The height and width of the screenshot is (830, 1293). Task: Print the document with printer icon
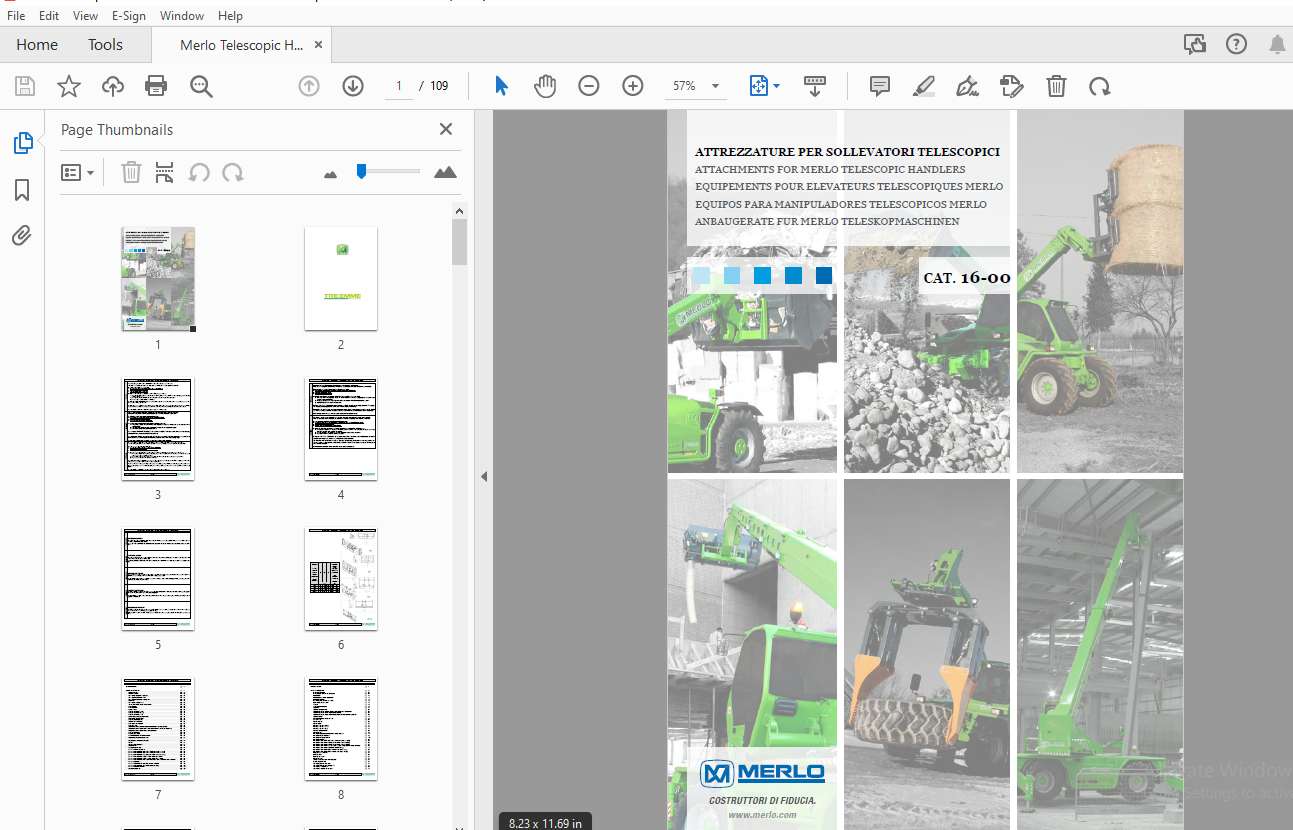click(x=156, y=86)
